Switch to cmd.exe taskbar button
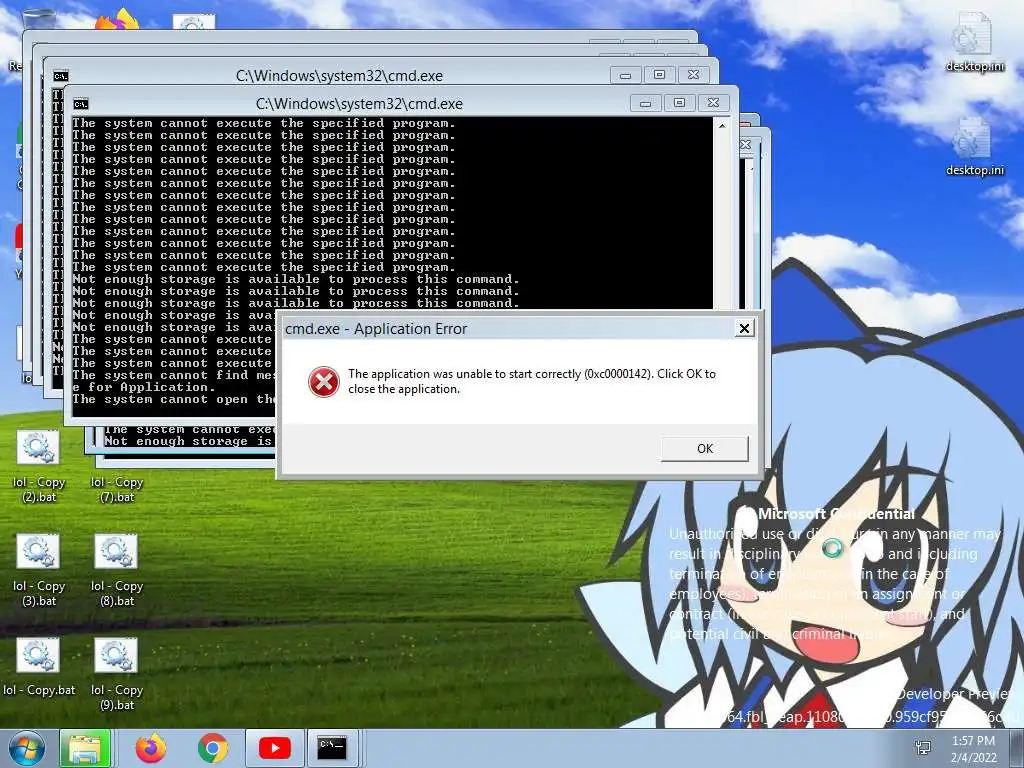1024x768 pixels. pos(332,748)
